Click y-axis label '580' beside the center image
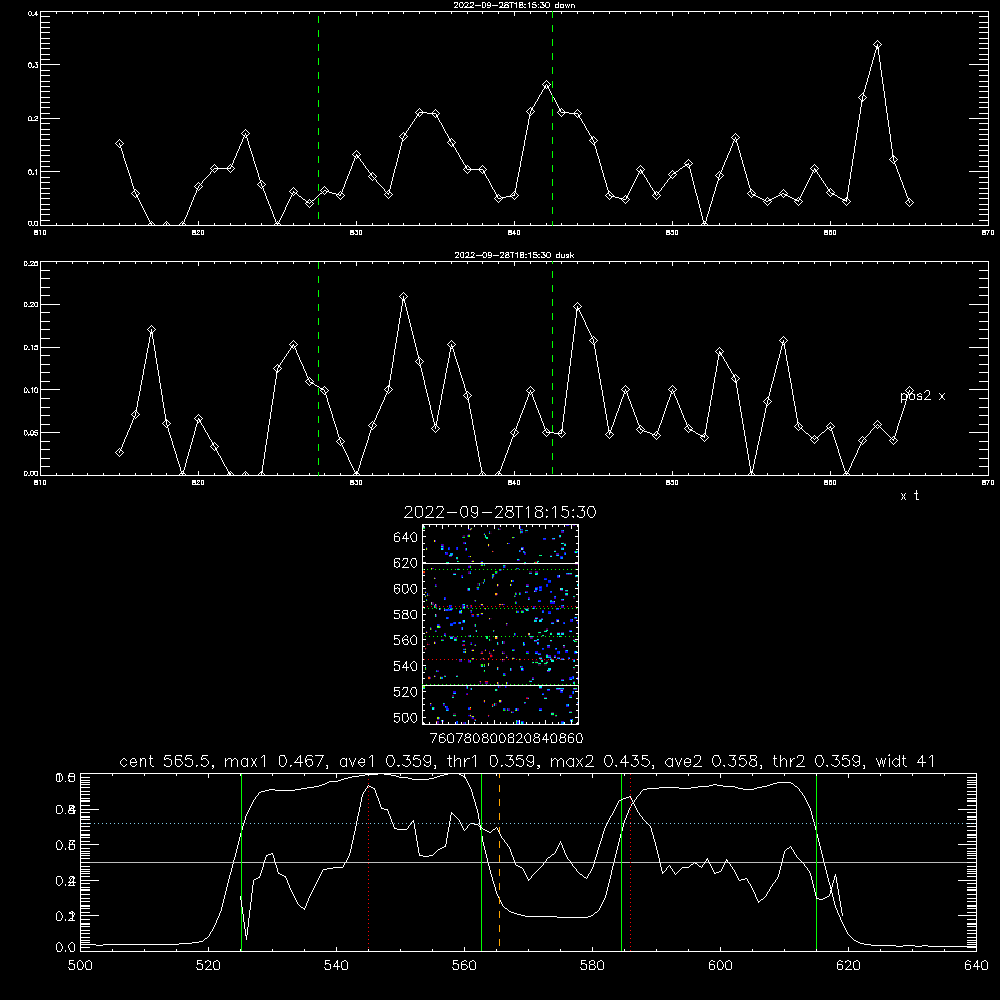The image size is (1000, 1000). tap(406, 615)
